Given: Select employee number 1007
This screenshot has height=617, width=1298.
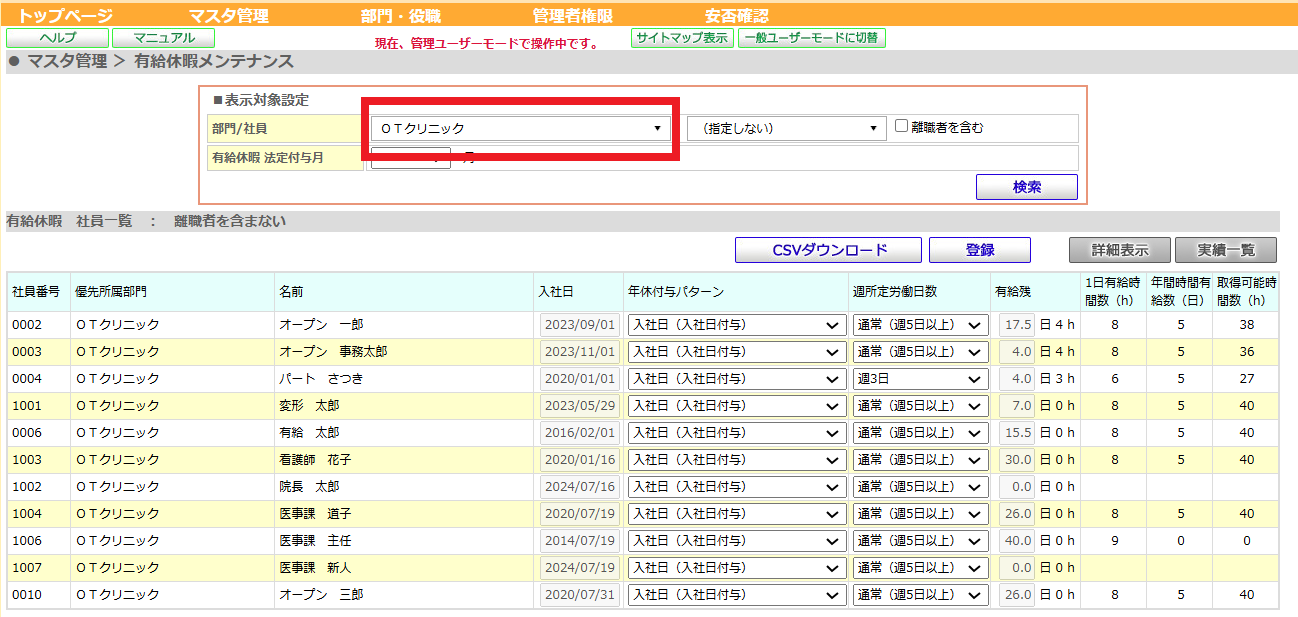Looking at the screenshot, I should click(26, 568).
